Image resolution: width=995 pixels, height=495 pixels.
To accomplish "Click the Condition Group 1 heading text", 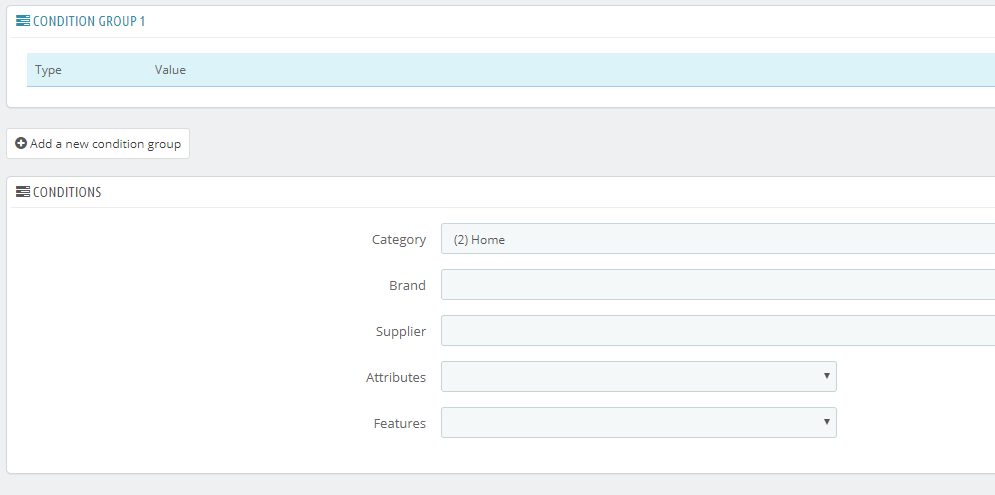I will tap(89, 21).
